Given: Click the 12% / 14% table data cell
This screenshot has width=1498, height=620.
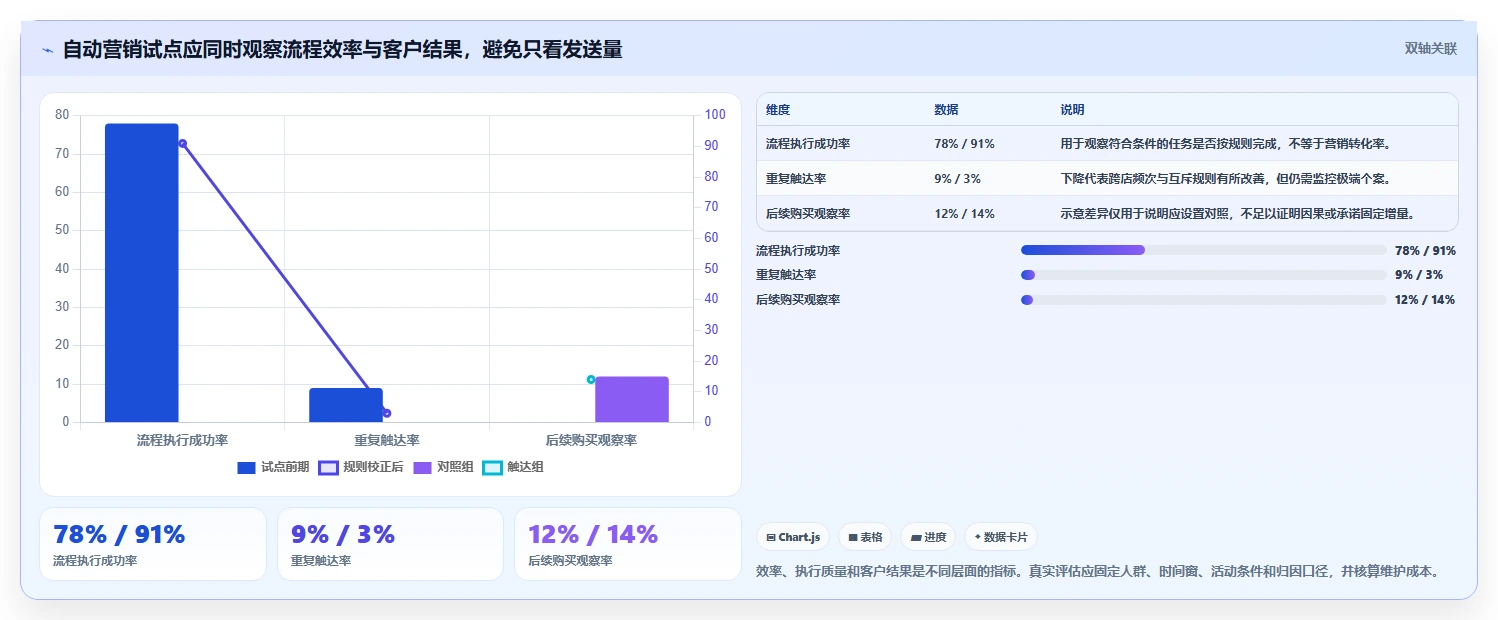Looking at the screenshot, I should (x=964, y=214).
